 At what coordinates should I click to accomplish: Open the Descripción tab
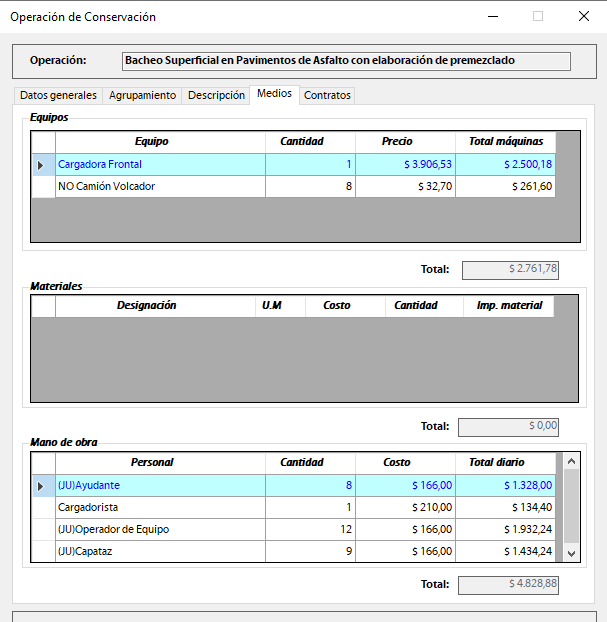point(216,95)
